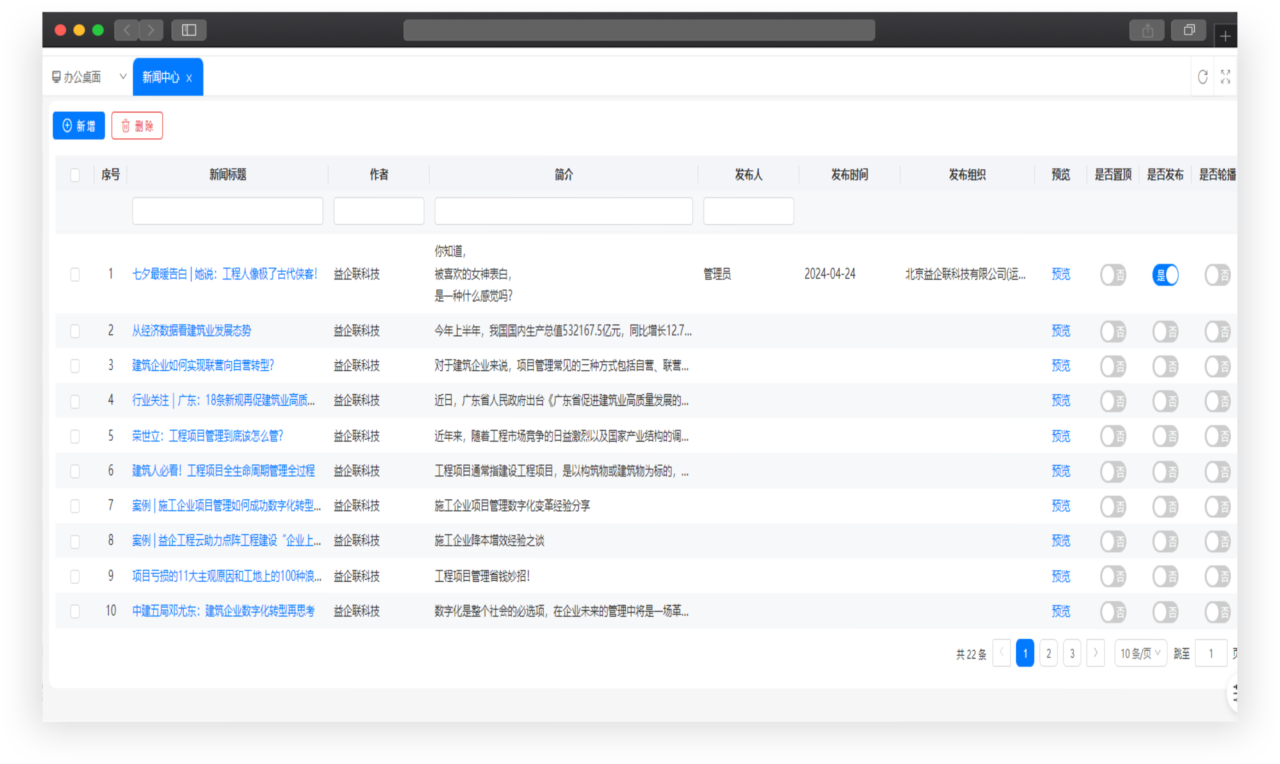Click the 管理员 publisher cell
1280x764 pixels.
717,274
